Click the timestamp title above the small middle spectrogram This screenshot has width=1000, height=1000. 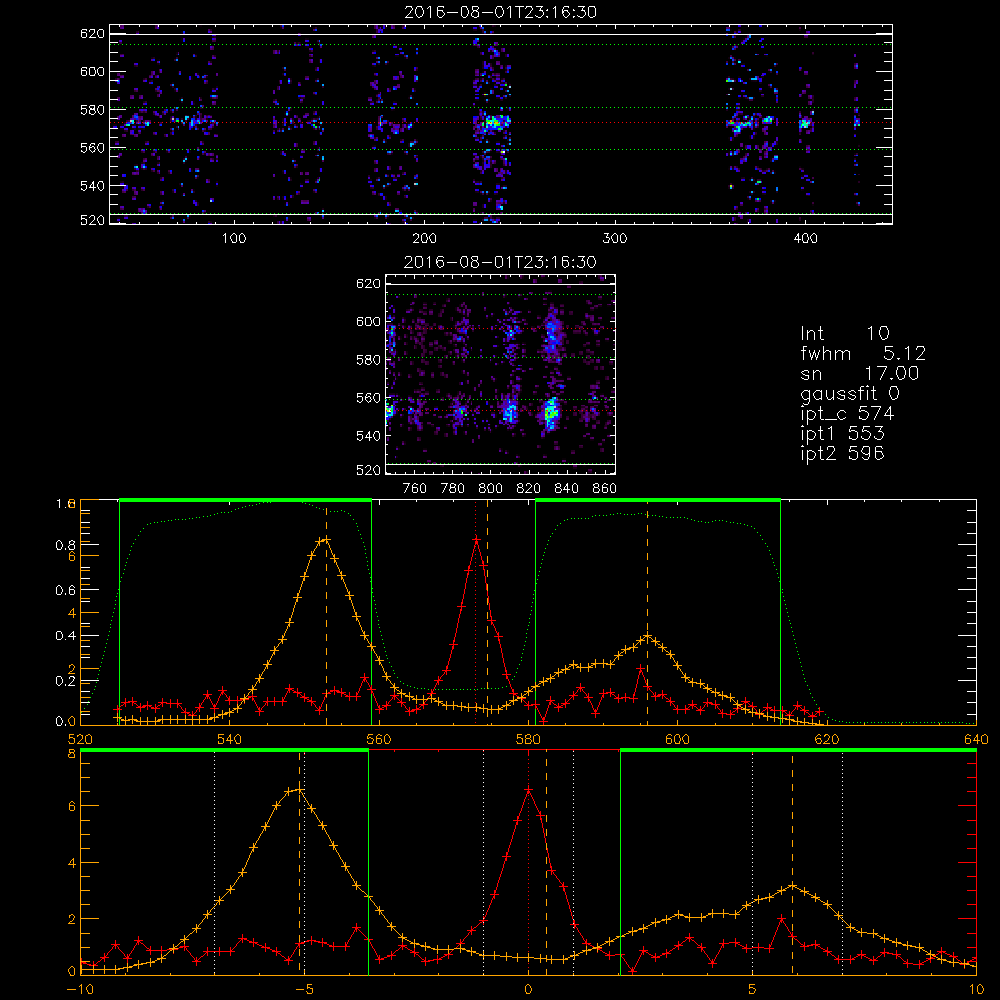coord(501,262)
